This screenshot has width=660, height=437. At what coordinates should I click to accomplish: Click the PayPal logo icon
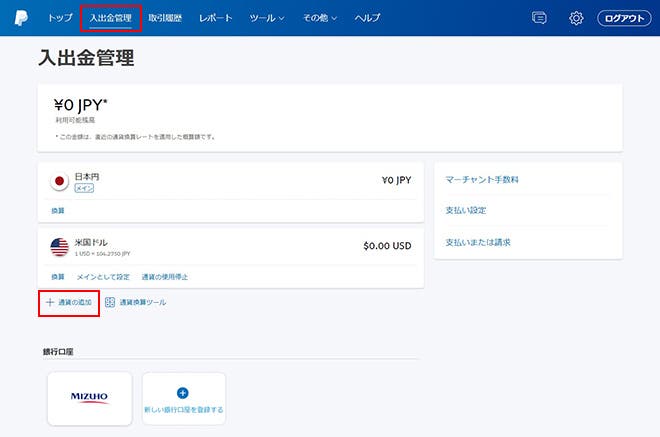point(20,18)
